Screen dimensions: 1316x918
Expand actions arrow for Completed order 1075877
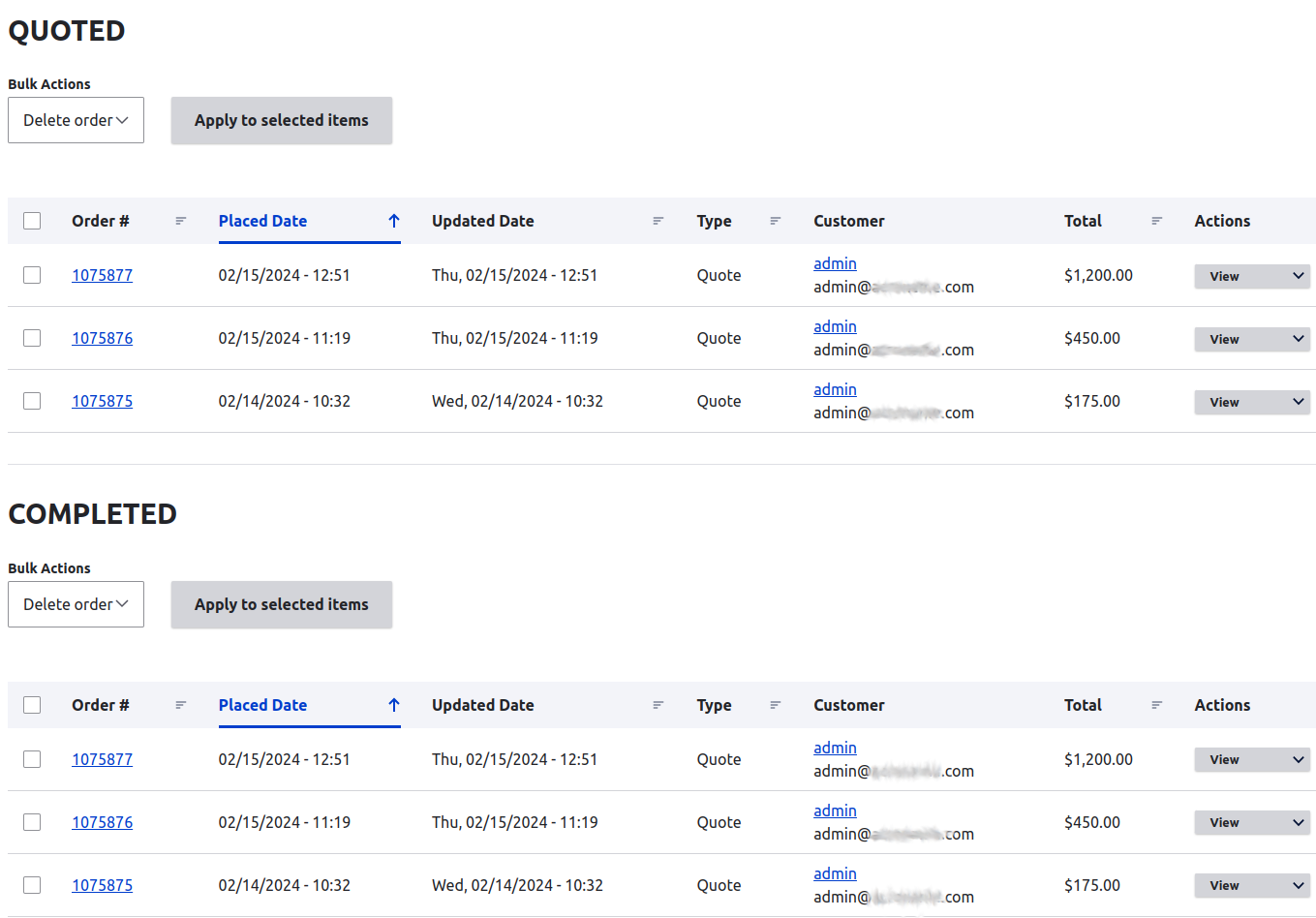click(x=1299, y=760)
